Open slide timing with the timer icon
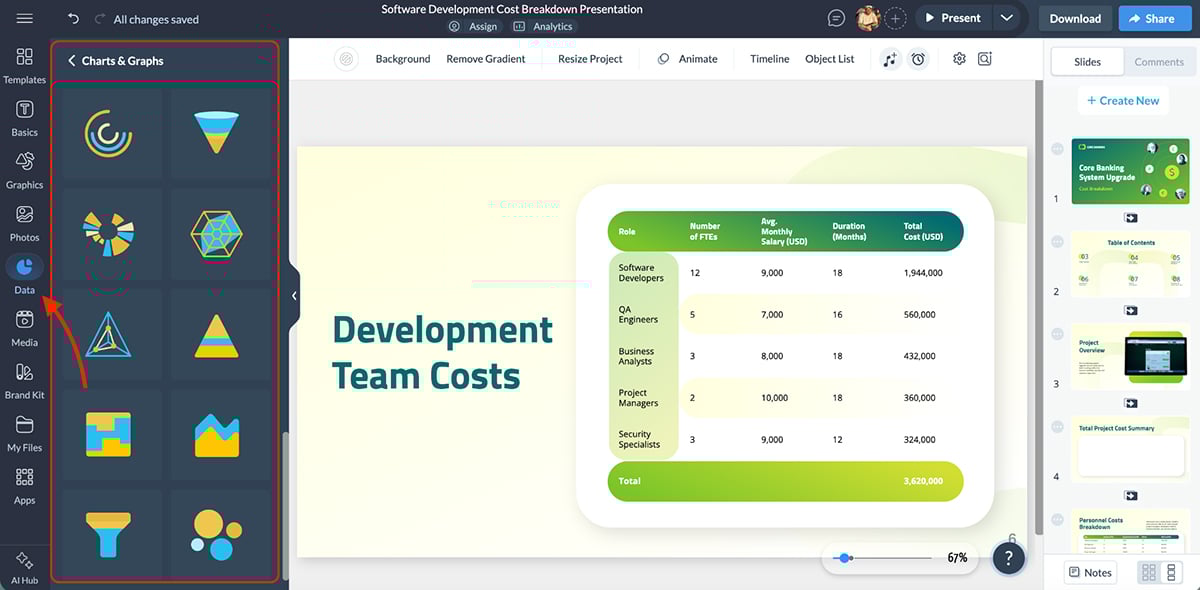Viewport: 1200px width, 590px height. click(918, 59)
